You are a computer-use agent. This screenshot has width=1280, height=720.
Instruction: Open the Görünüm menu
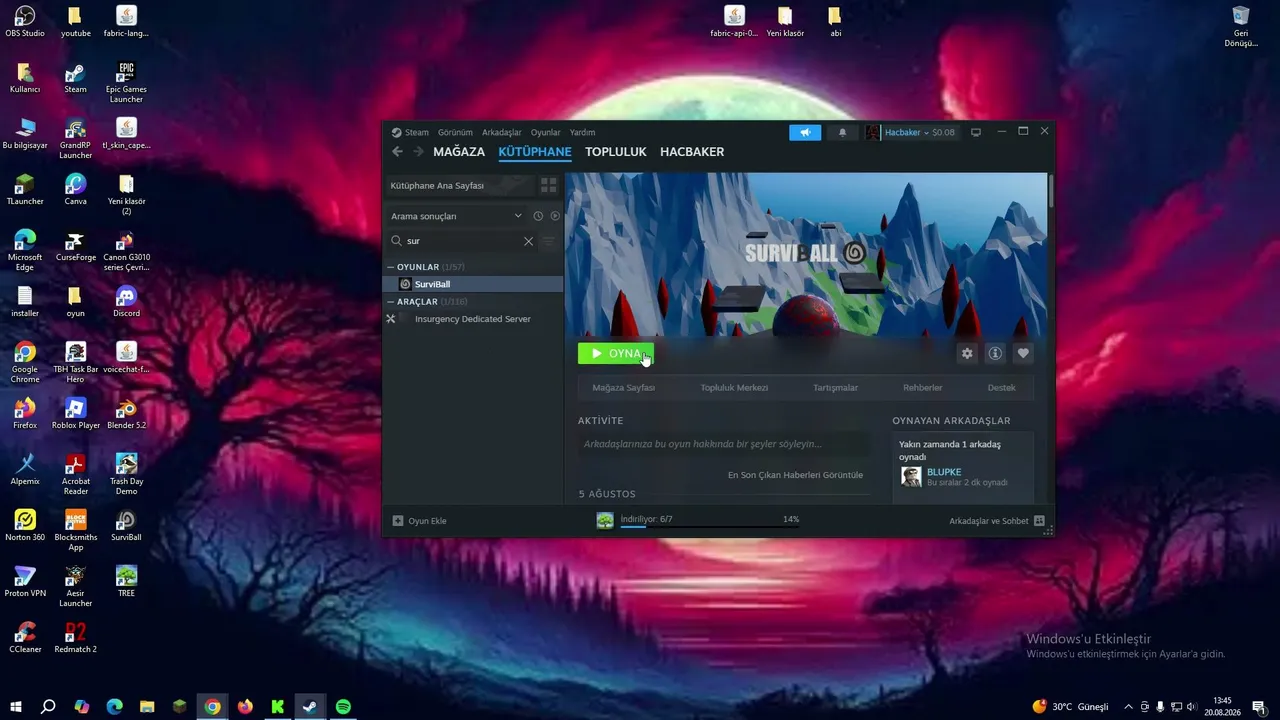click(455, 132)
